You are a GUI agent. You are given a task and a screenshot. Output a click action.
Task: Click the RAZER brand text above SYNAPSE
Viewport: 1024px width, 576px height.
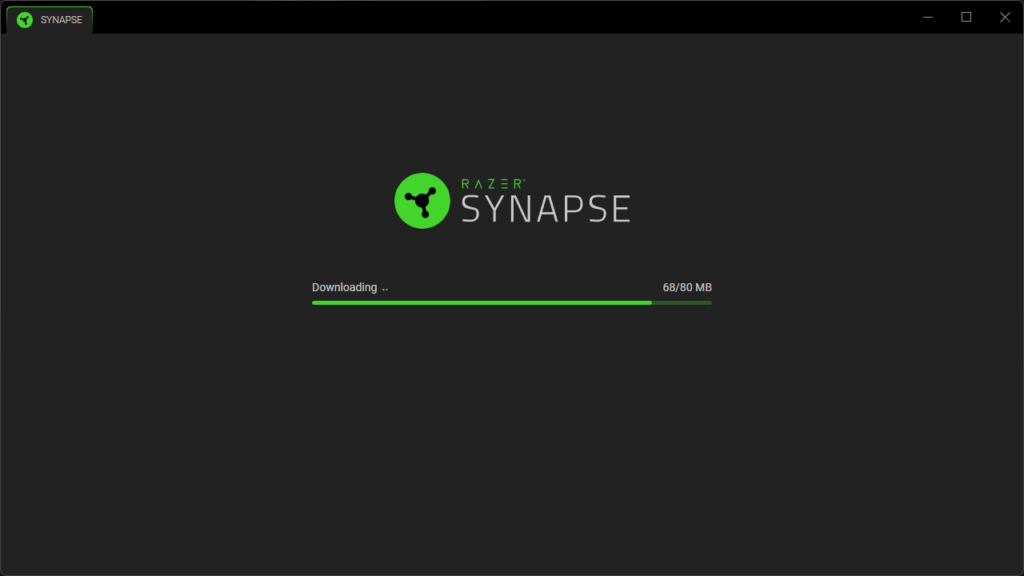pos(490,184)
